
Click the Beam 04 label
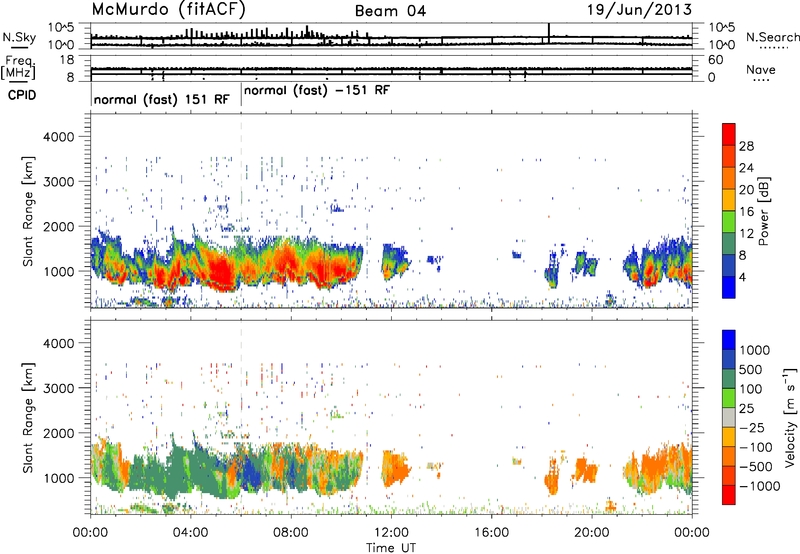390,11
